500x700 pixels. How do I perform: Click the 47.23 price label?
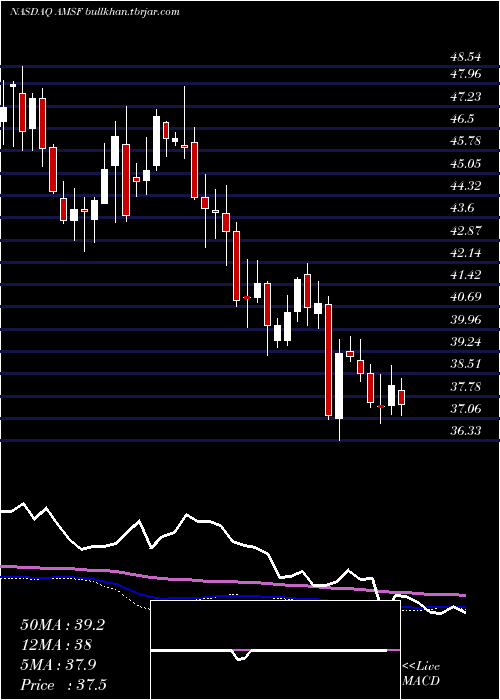466,96
